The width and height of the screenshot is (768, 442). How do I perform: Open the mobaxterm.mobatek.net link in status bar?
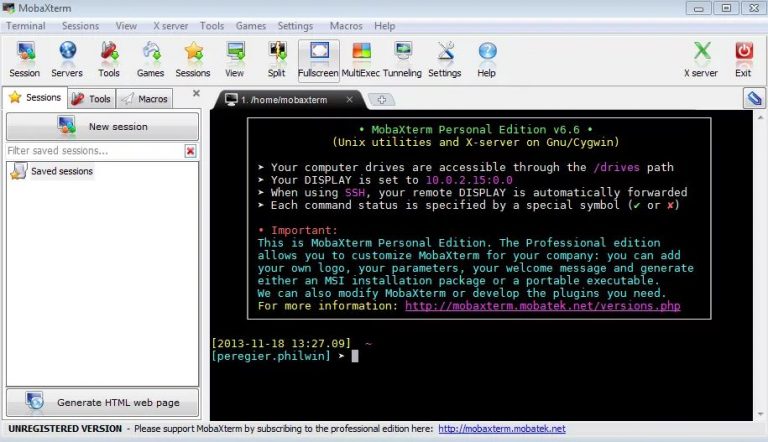coord(502,429)
